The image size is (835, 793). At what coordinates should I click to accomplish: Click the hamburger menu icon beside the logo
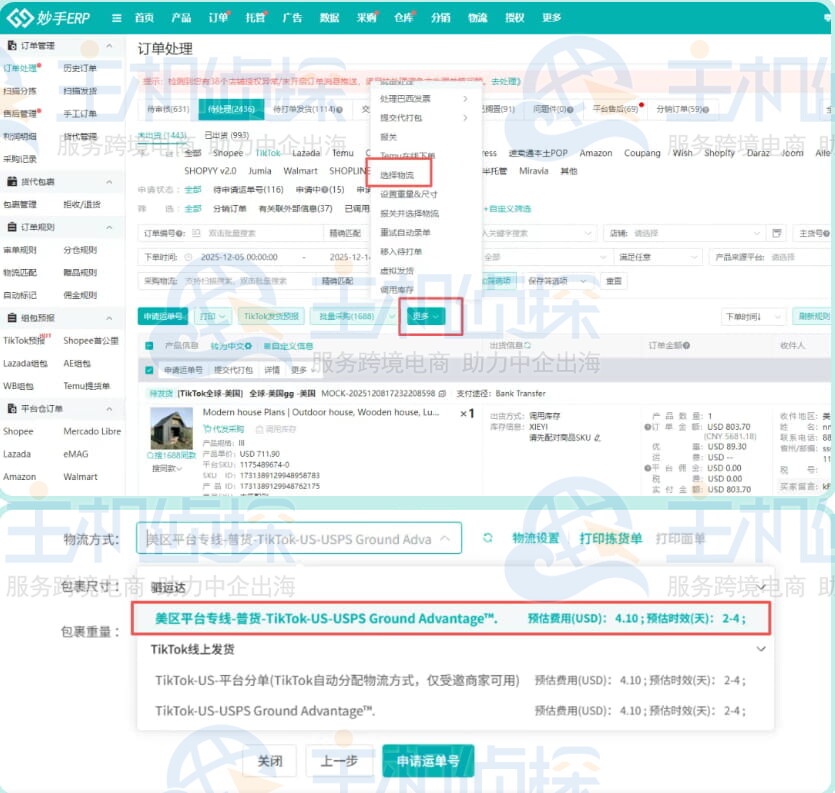point(118,17)
